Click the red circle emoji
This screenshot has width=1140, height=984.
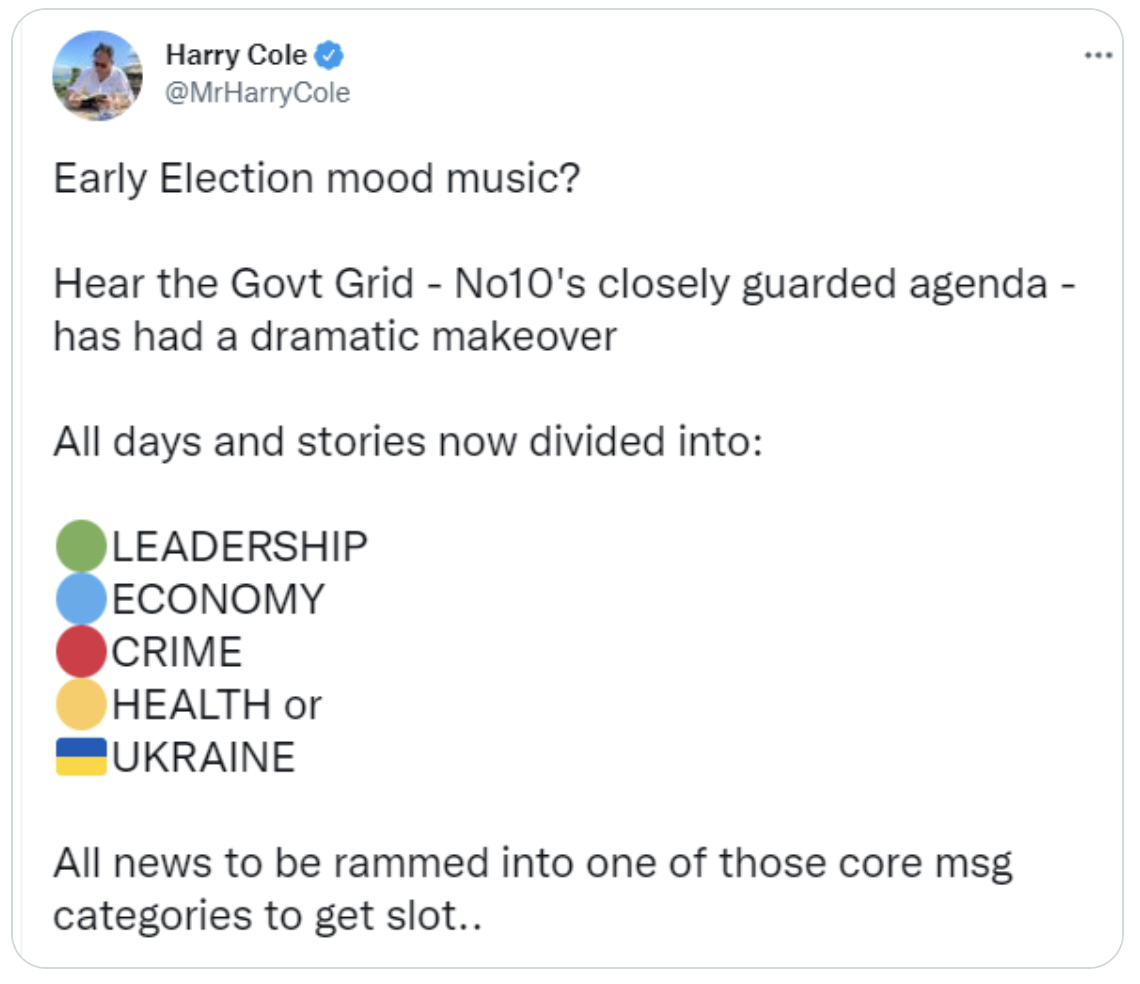click(81, 652)
